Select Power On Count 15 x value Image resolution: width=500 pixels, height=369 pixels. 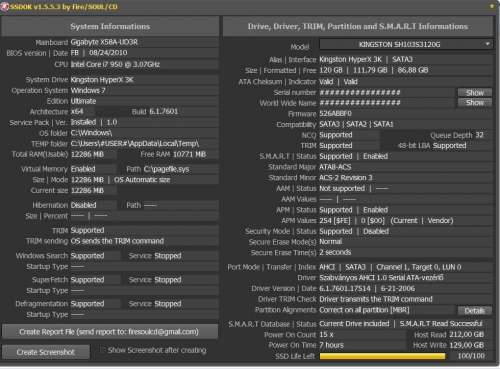pos(326,334)
